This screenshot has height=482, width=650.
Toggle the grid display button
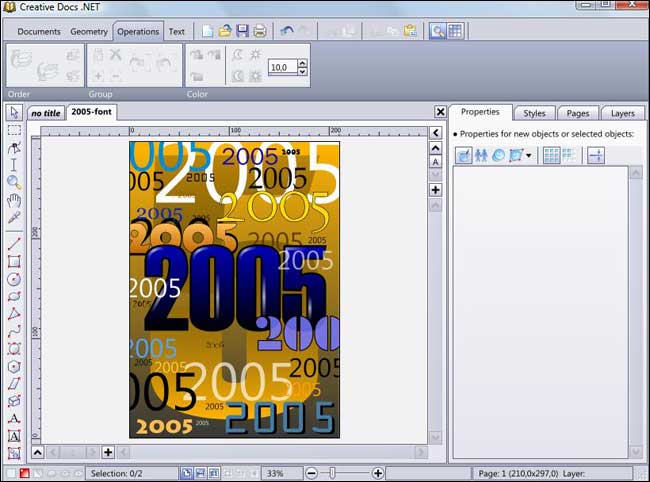tap(455, 31)
